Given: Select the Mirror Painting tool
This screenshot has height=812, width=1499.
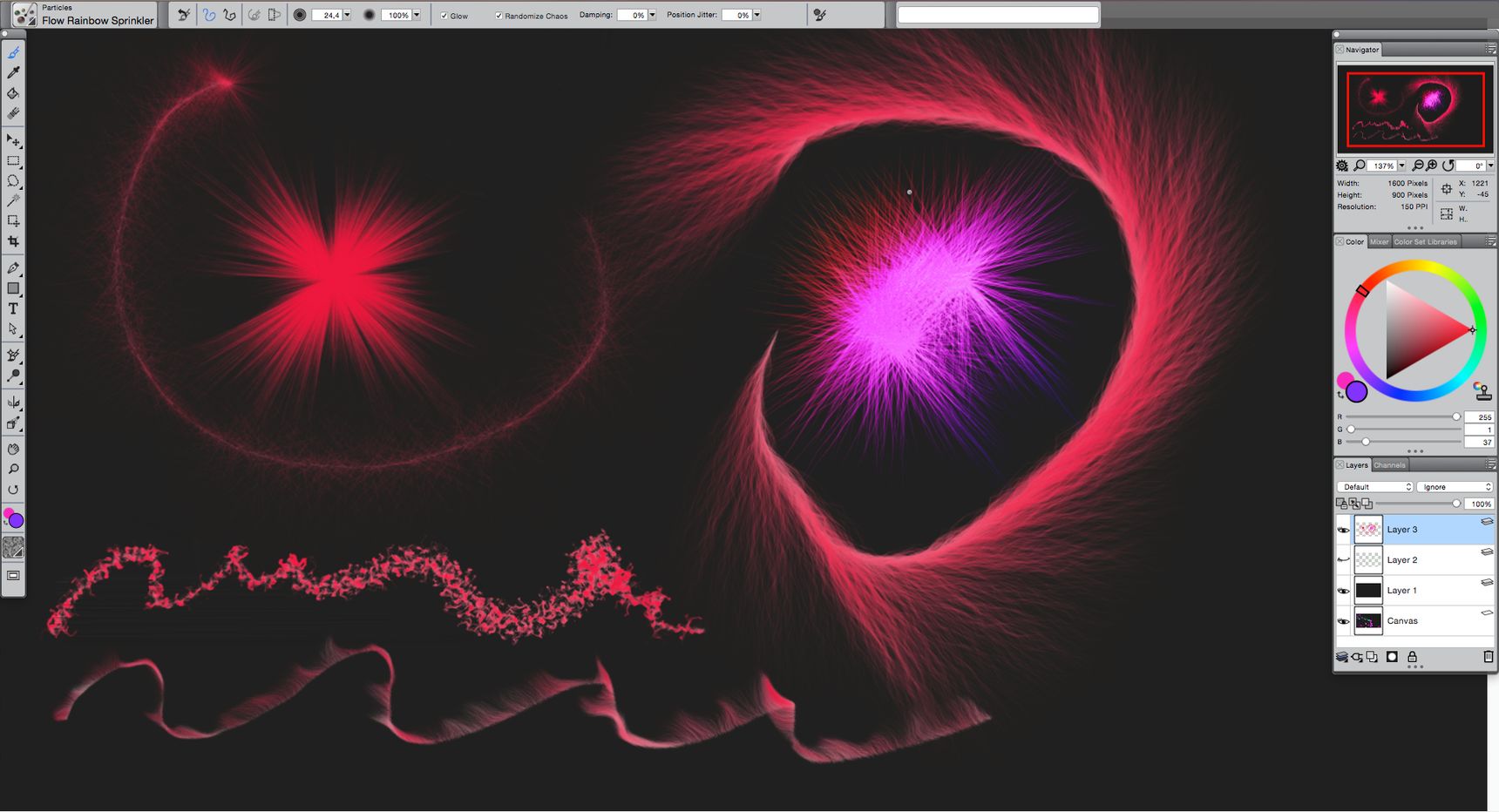Looking at the screenshot, I should pos(13,403).
